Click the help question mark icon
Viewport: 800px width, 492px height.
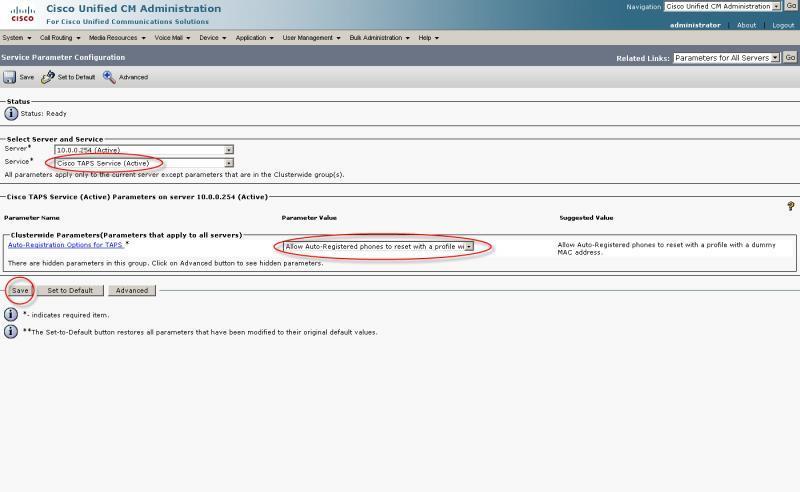pos(790,206)
